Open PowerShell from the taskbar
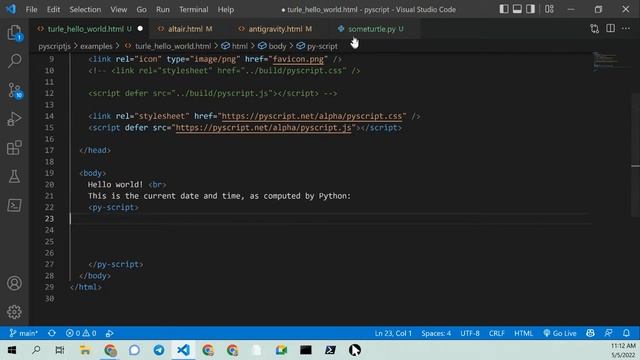The height and width of the screenshot is (360, 640). tap(330, 350)
